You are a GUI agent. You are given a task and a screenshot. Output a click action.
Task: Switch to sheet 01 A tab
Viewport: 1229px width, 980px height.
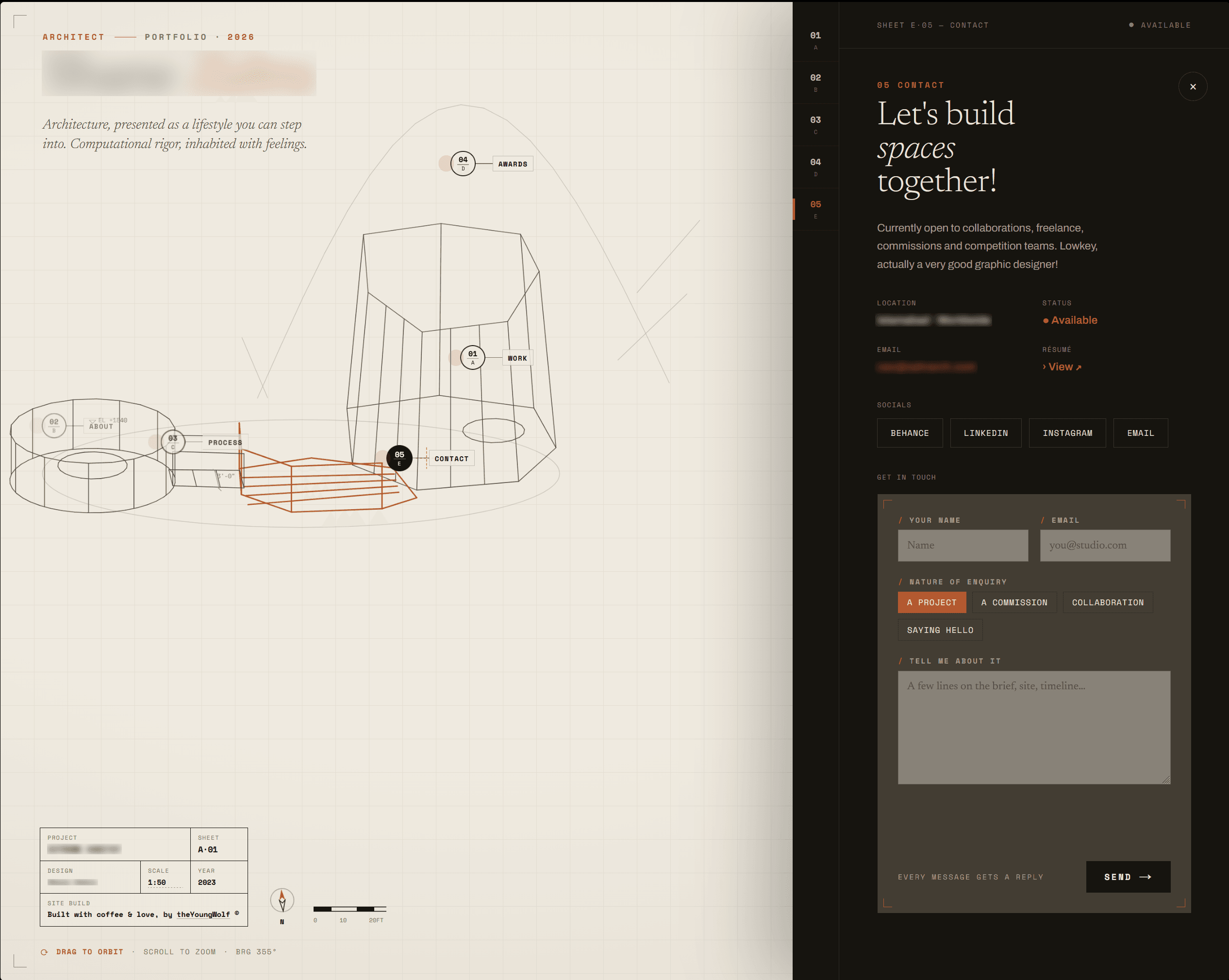(x=815, y=40)
